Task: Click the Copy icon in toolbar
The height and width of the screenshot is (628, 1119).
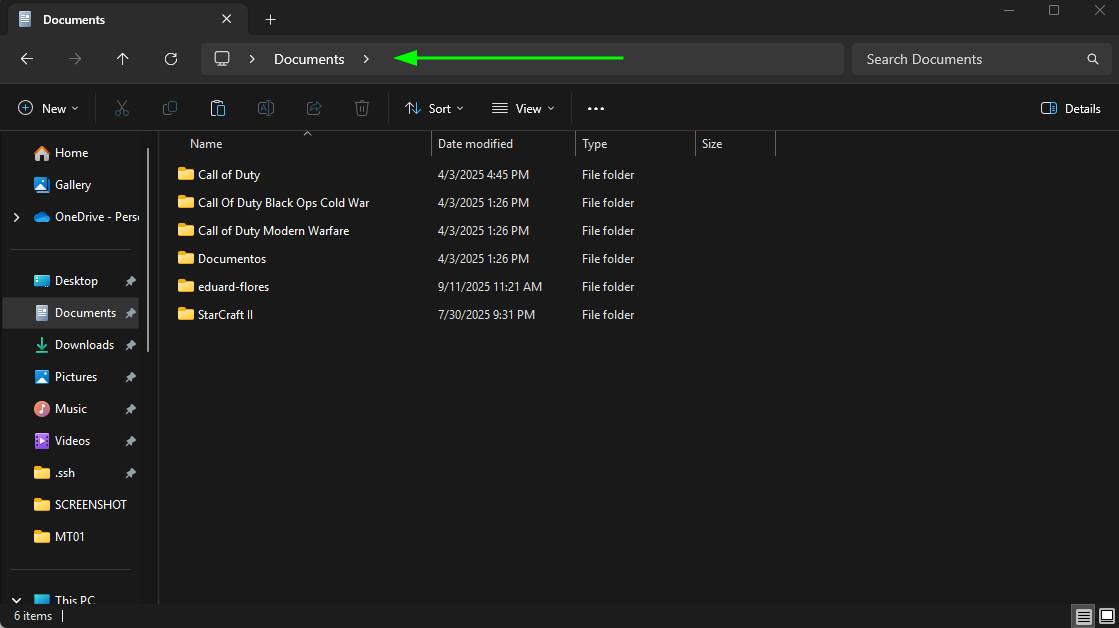Action: tap(170, 108)
